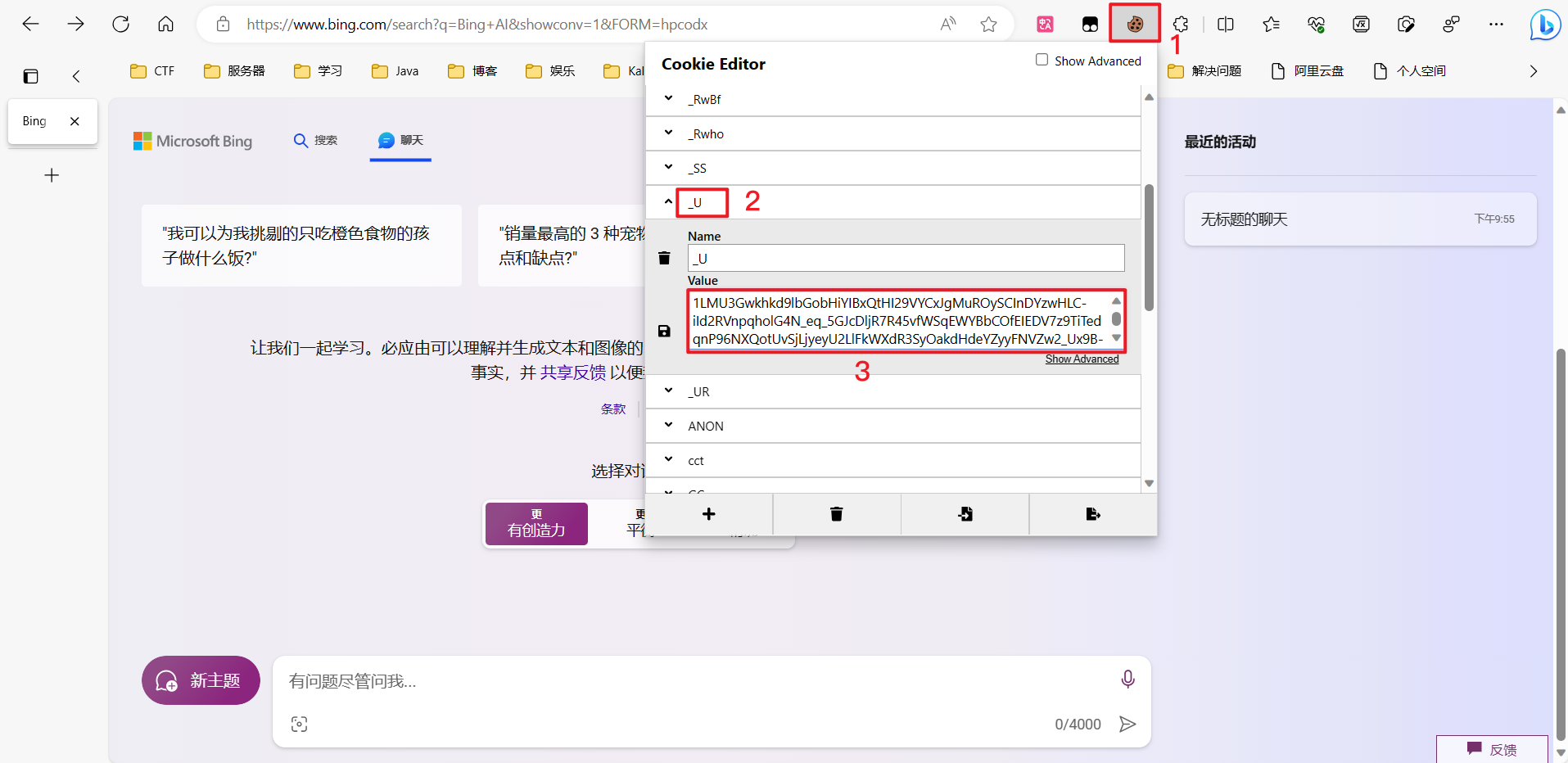Click the cookie Name input field

coord(906,259)
